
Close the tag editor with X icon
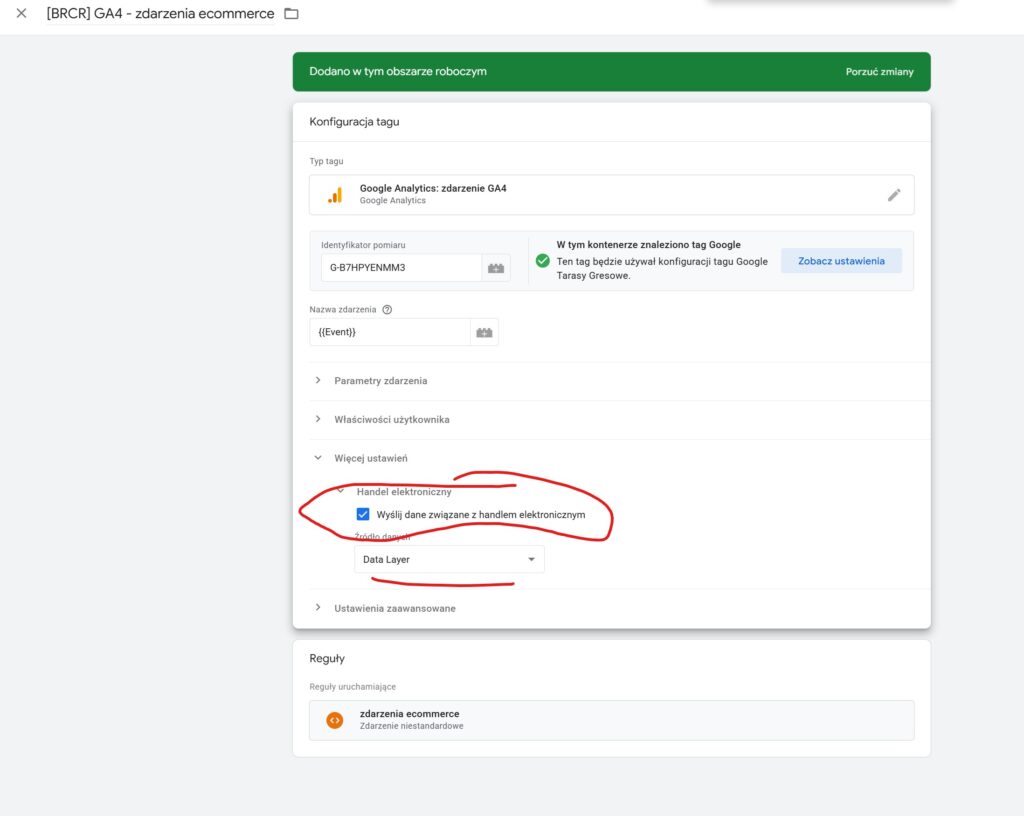click(21, 14)
